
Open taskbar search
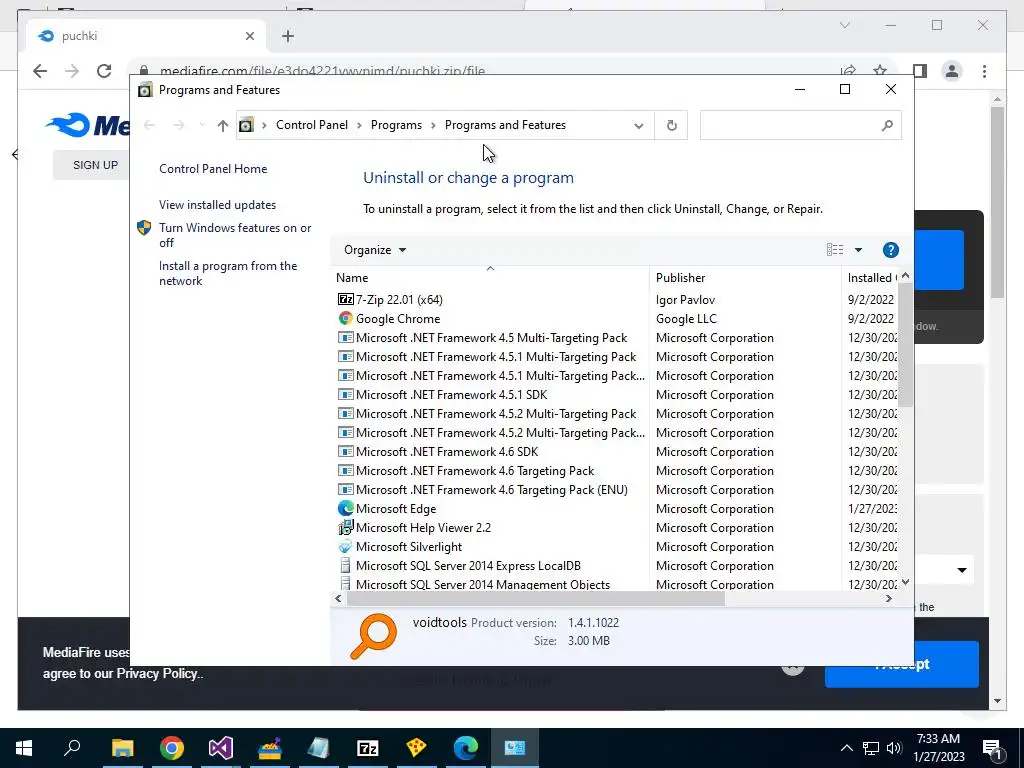tap(72, 748)
